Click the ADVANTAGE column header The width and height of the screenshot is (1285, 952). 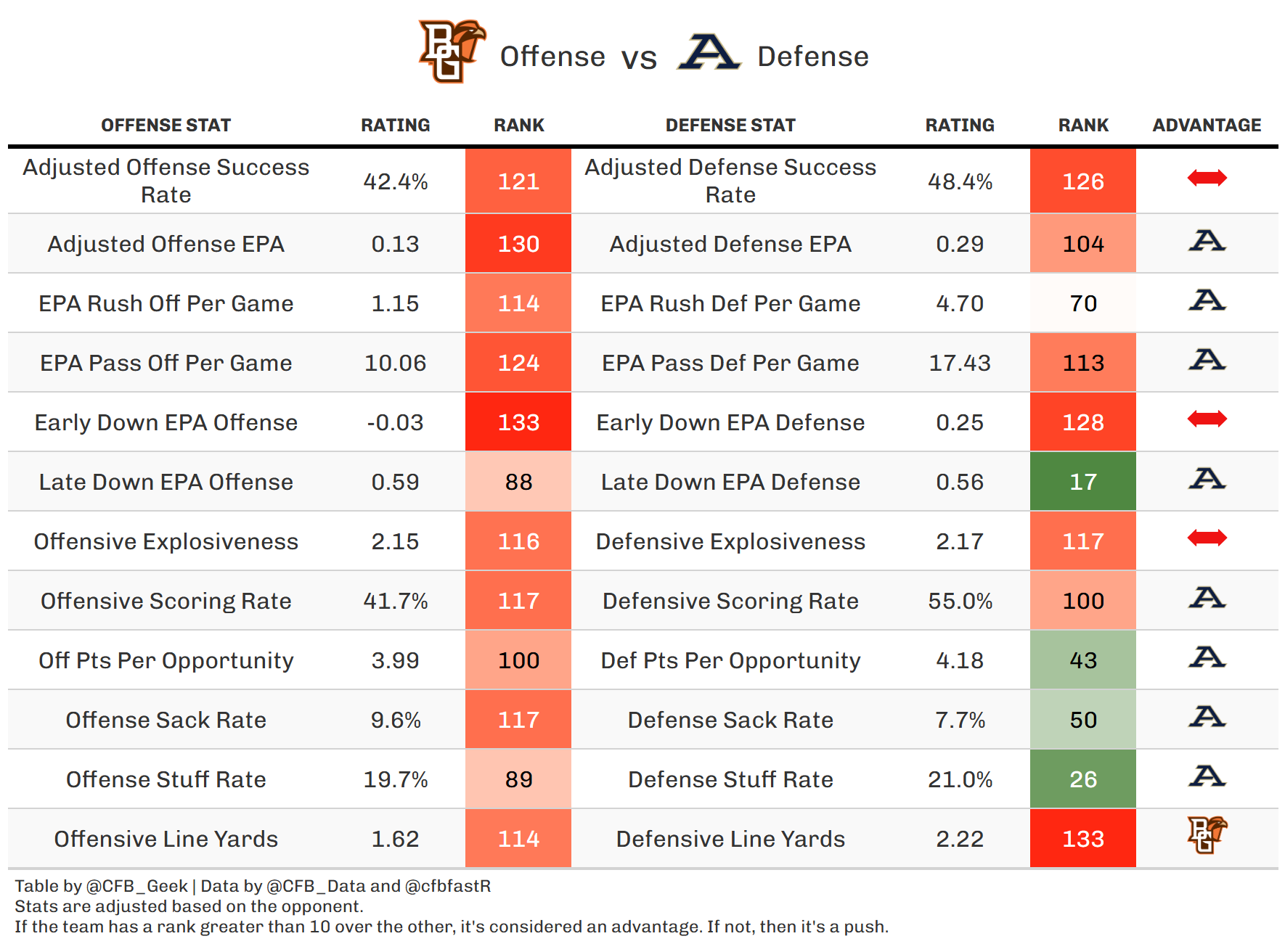pyautogui.click(x=1207, y=126)
